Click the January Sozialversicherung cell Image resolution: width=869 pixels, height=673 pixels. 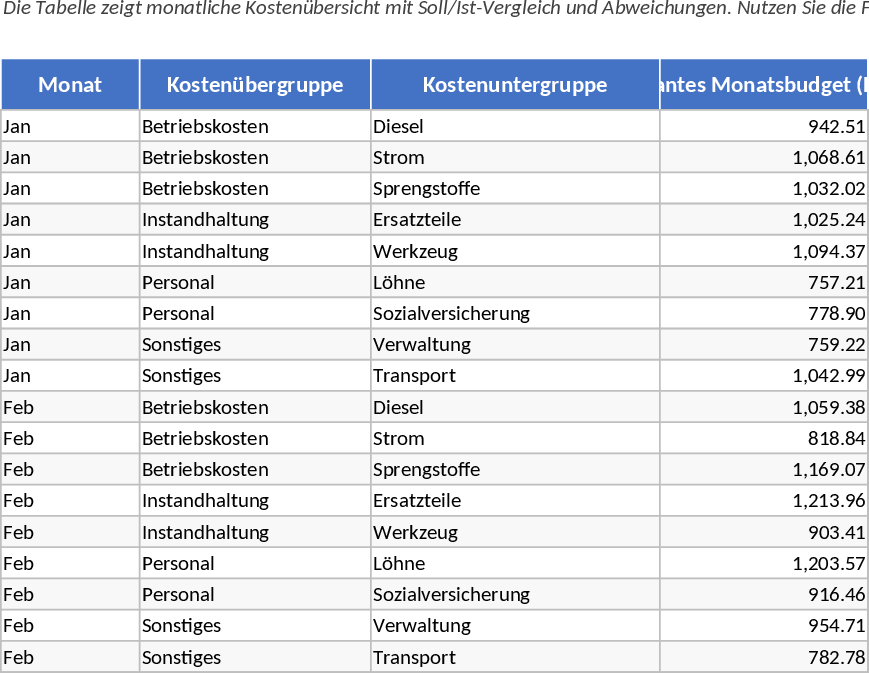point(515,313)
